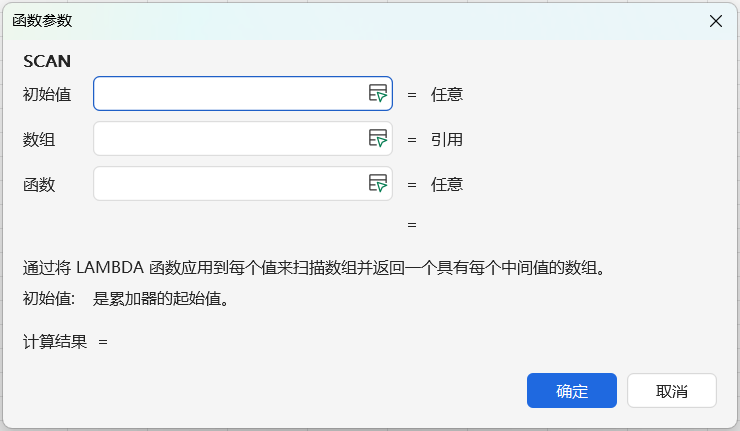Click the SCAN function name heading
Image resolution: width=740 pixels, height=431 pixels.
[x=47, y=61]
